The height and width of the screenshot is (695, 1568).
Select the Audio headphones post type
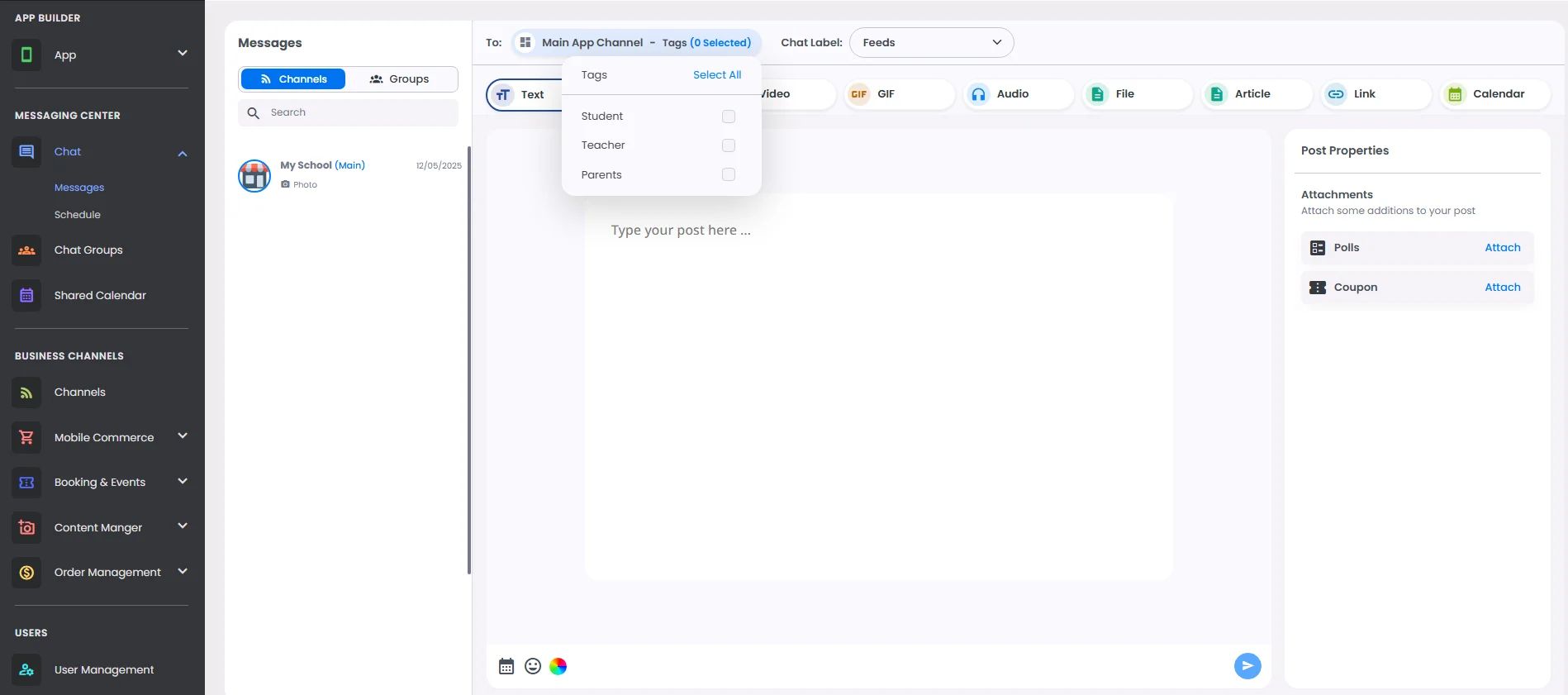click(978, 94)
